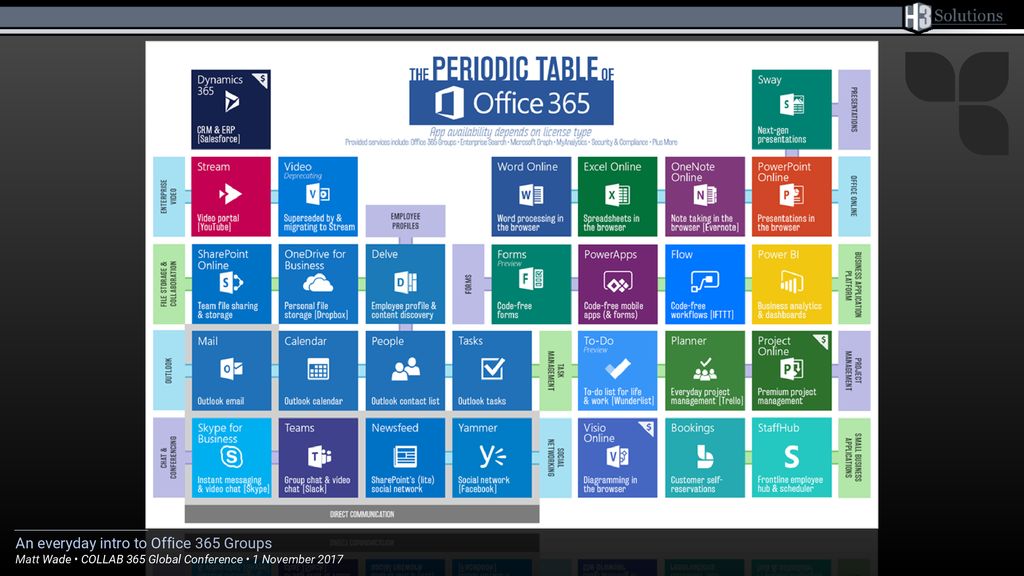Click the Newsfeed page icon

pos(405,456)
